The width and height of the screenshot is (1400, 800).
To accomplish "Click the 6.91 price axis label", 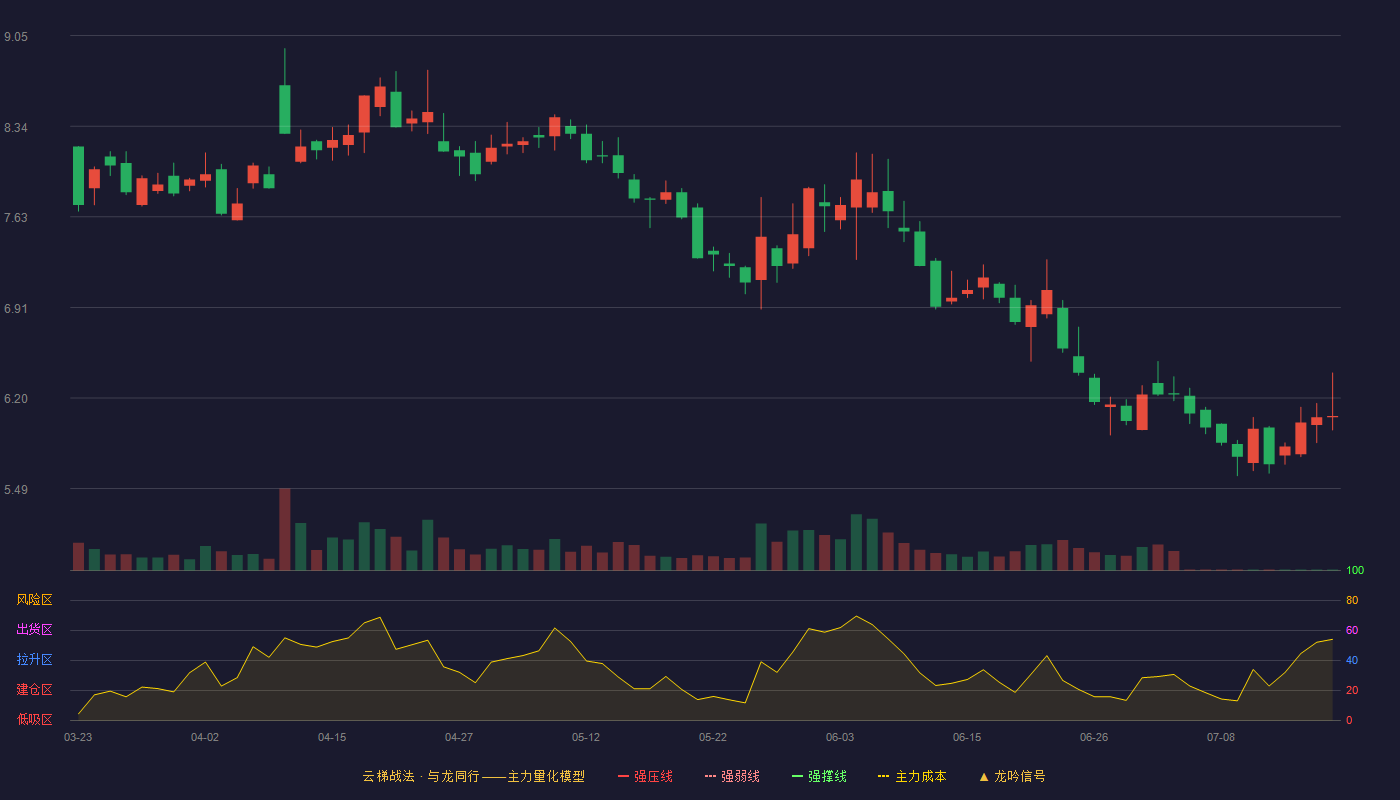I will point(16,309).
